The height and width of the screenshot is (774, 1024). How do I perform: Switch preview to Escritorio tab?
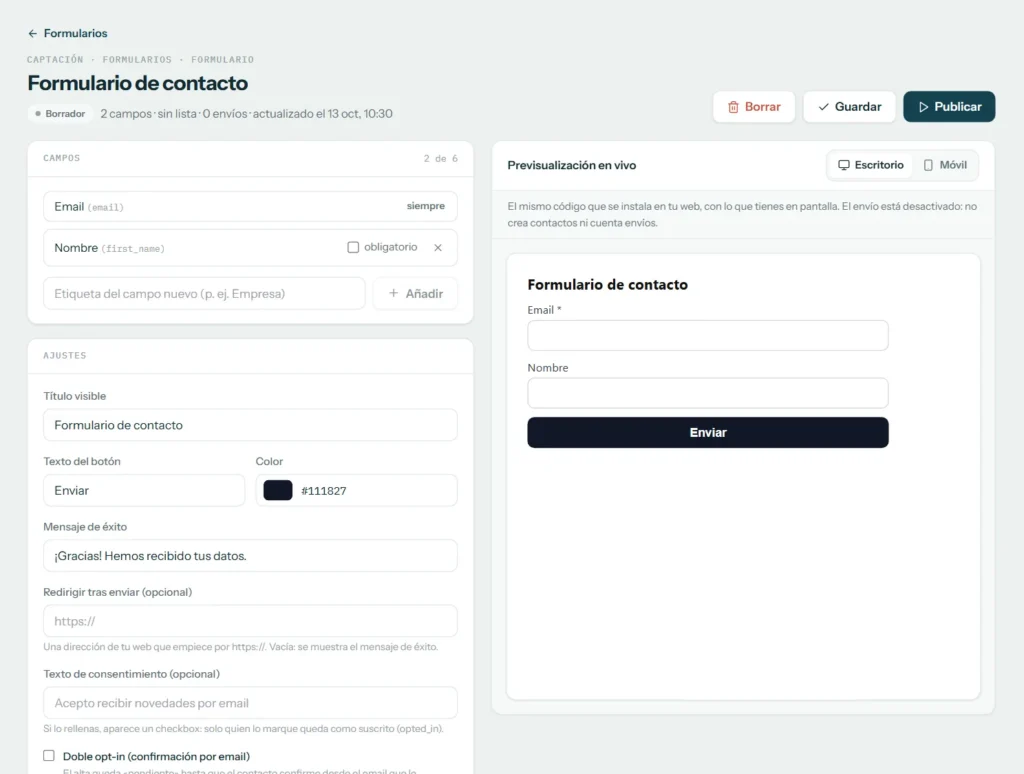point(871,165)
